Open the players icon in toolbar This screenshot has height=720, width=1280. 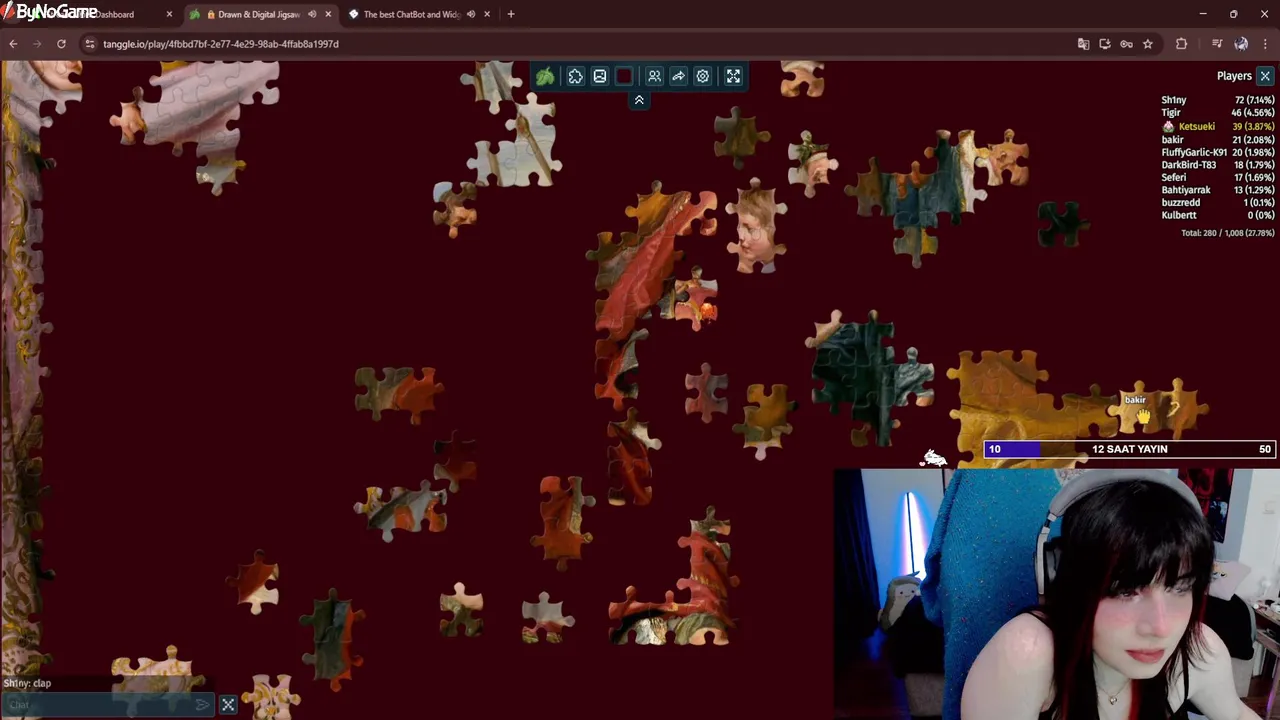click(x=654, y=76)
